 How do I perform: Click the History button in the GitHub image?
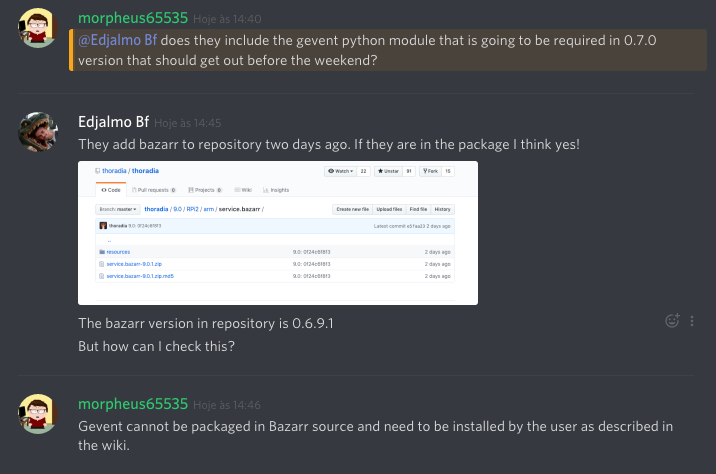click(x=443, y=209)
